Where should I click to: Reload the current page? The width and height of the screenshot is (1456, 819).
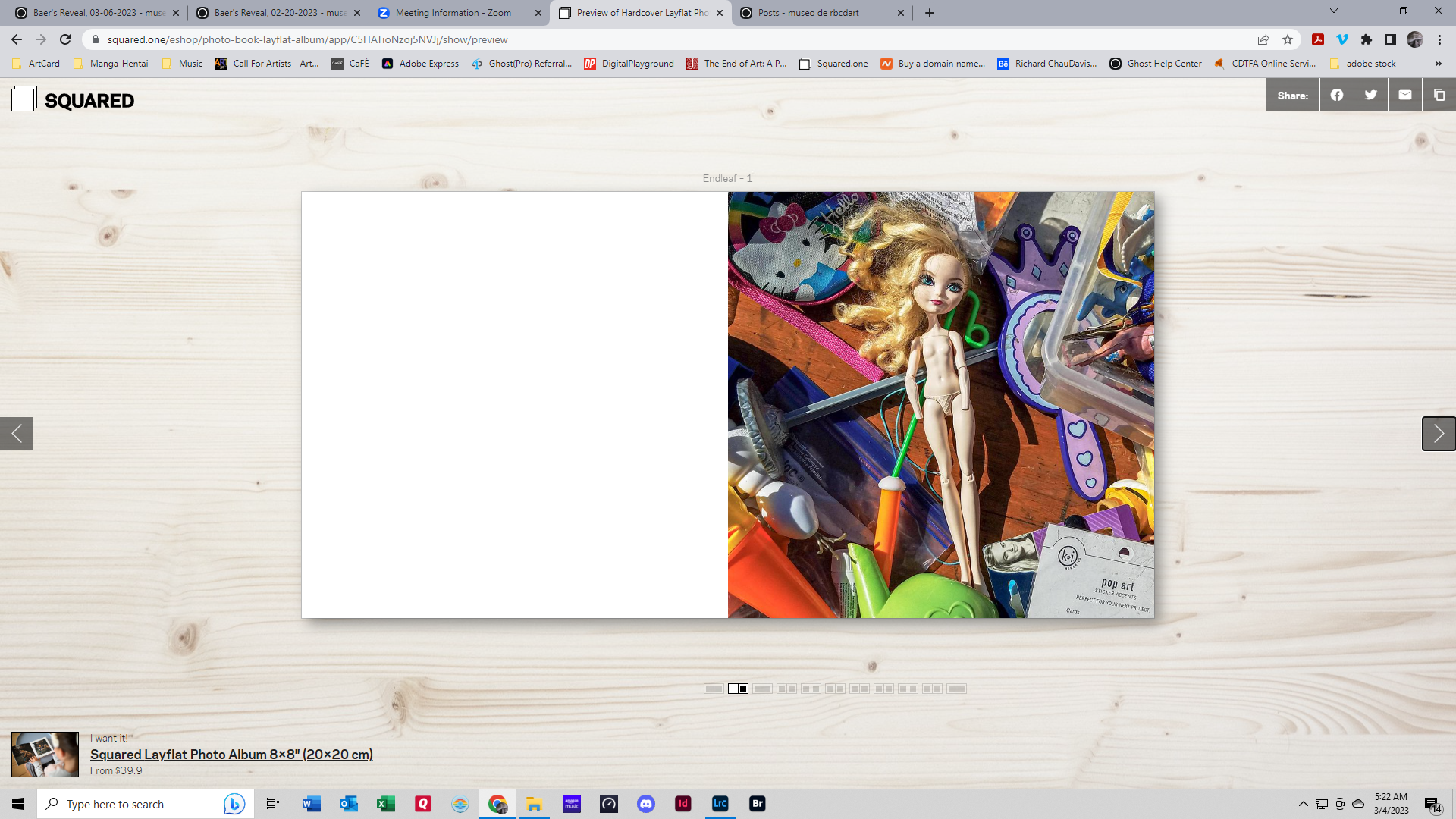pyautogui.click(x=65, y=39)
